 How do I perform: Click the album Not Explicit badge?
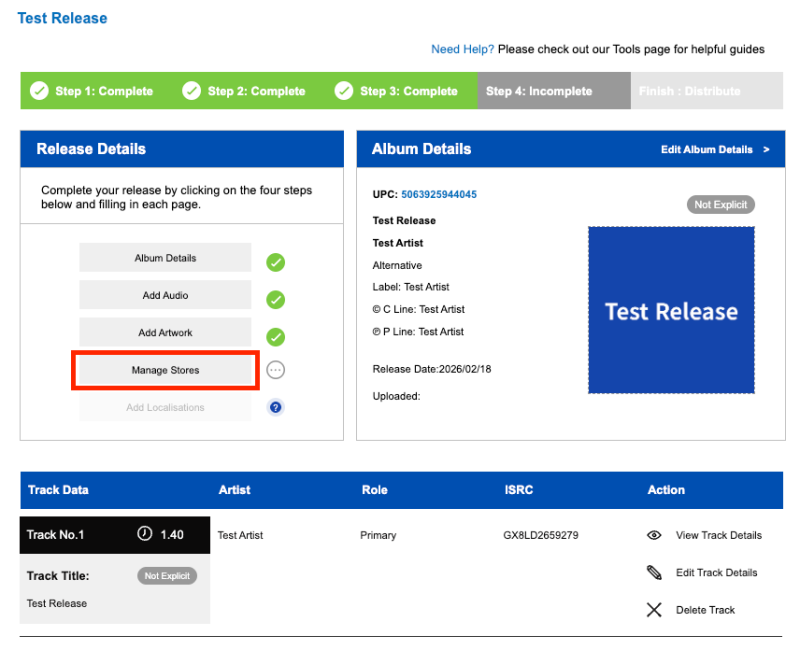pyautogui.click(x=720, y=205)
